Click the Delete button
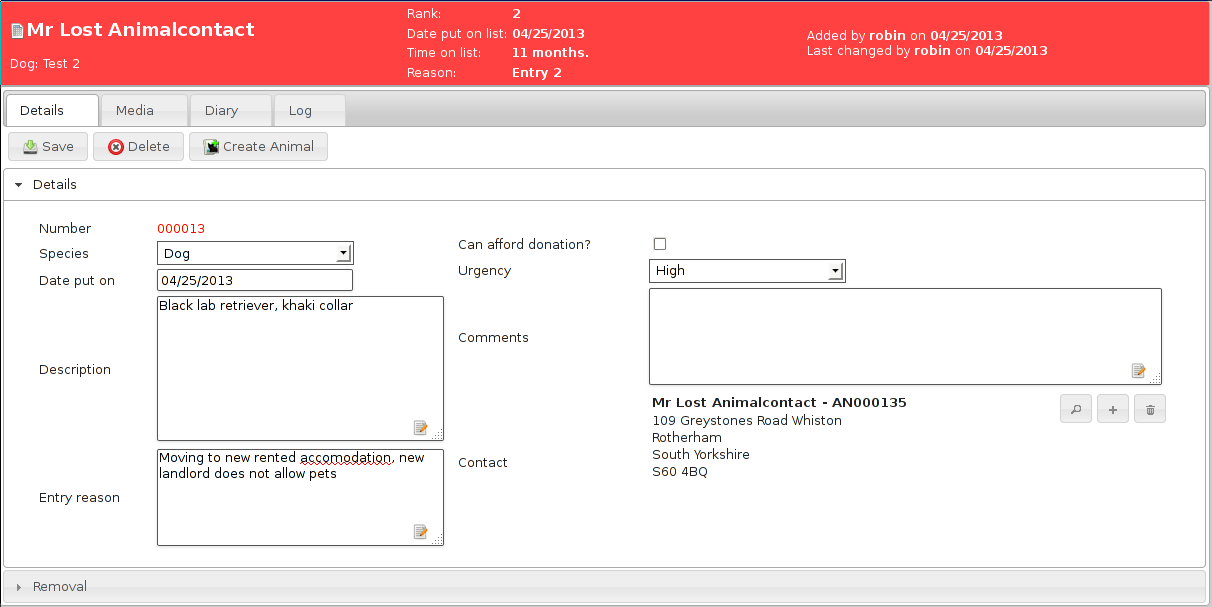Image resolution: width=1212 pixels, height=607 pixels. point(137,146)
